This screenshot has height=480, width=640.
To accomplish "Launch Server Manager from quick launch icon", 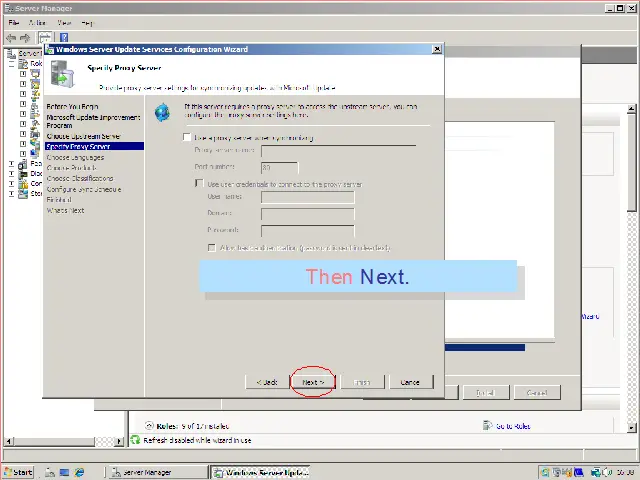I will click(x=50, y=473).
